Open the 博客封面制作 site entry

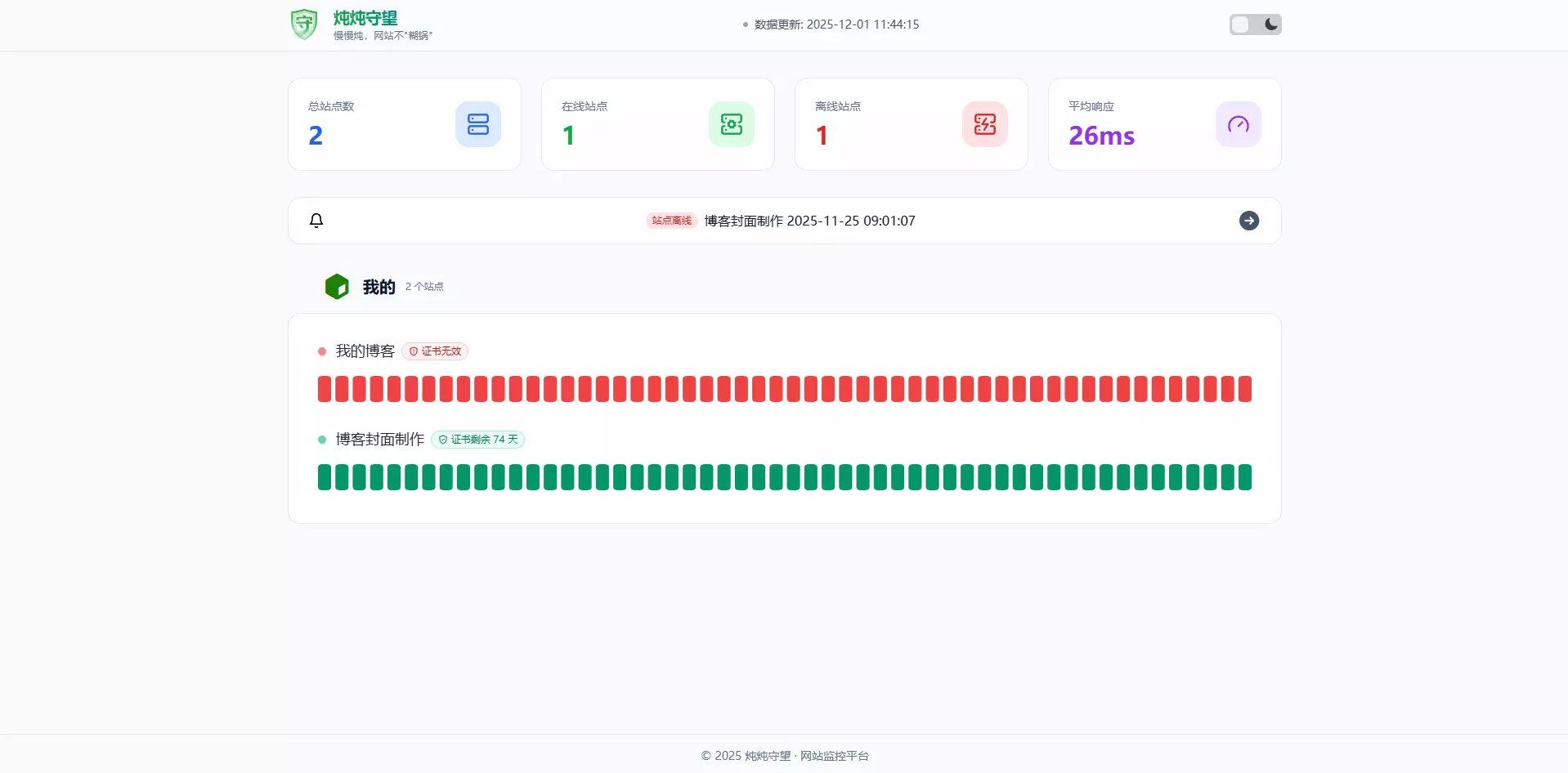pos(379,440)
